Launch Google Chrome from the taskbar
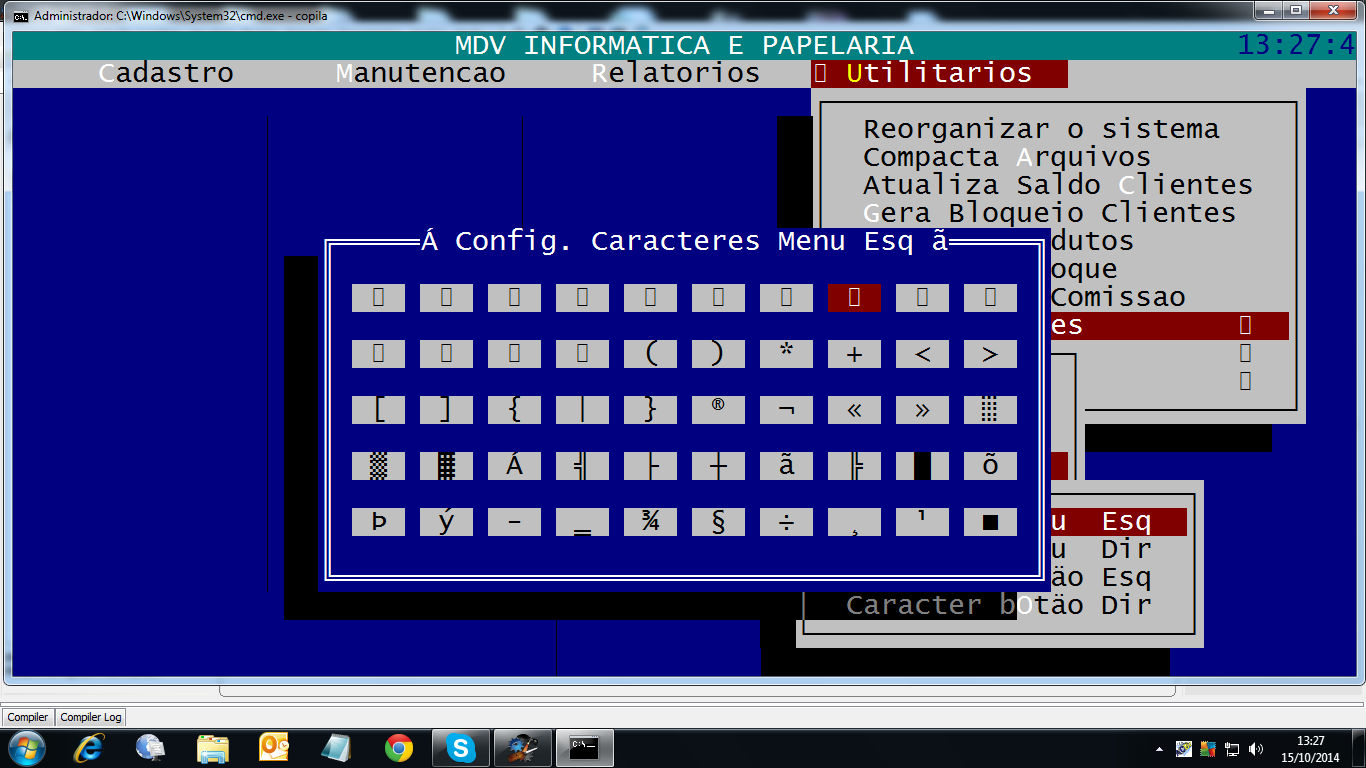The image size is (1366, 768). tap(399, 748)
